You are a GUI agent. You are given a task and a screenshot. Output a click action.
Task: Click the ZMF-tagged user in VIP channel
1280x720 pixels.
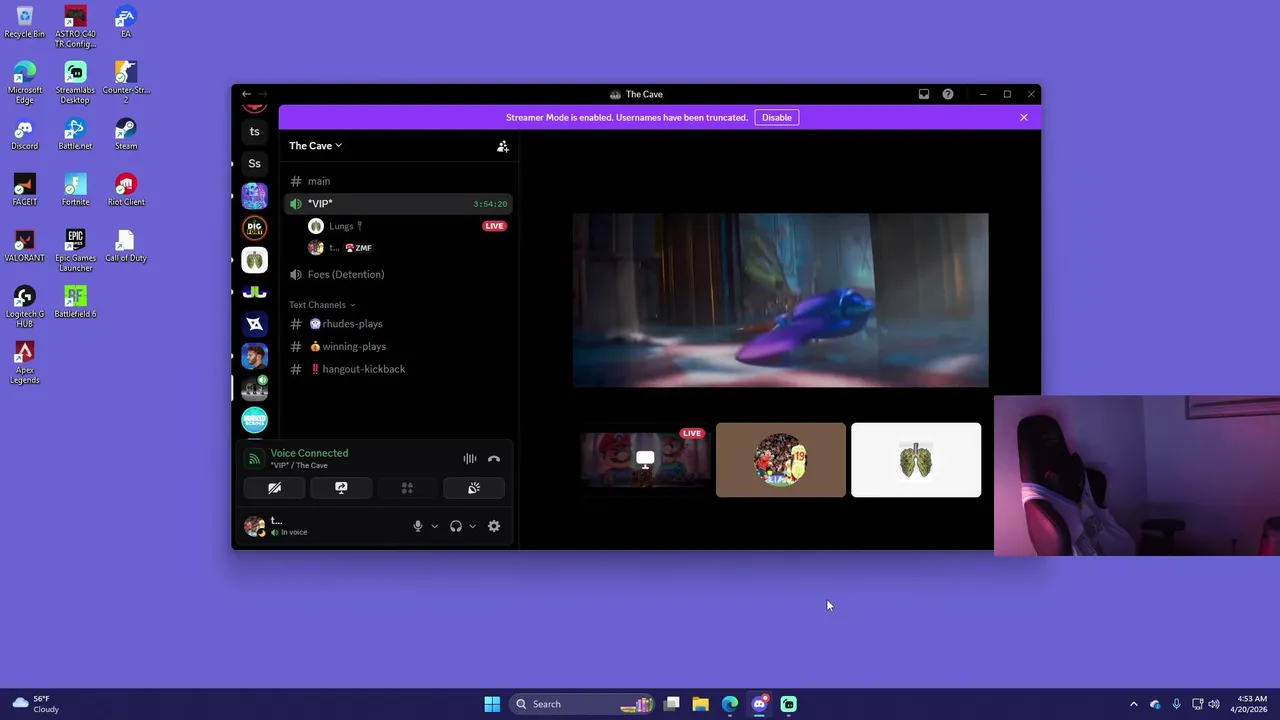coord(408,248)
